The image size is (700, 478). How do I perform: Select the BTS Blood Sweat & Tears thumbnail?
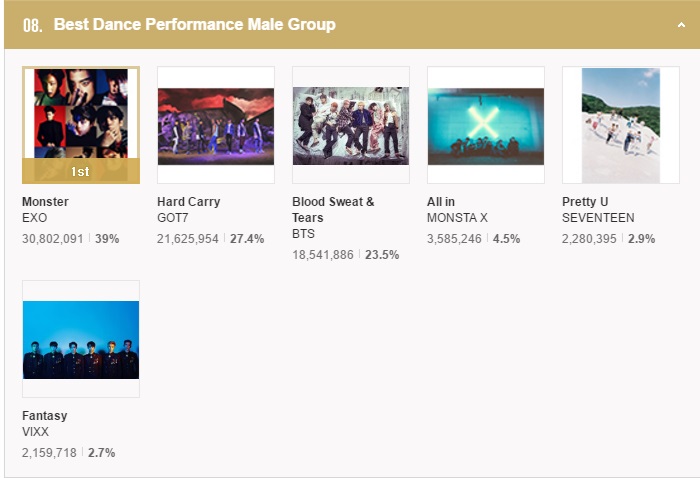pos(351,125)
